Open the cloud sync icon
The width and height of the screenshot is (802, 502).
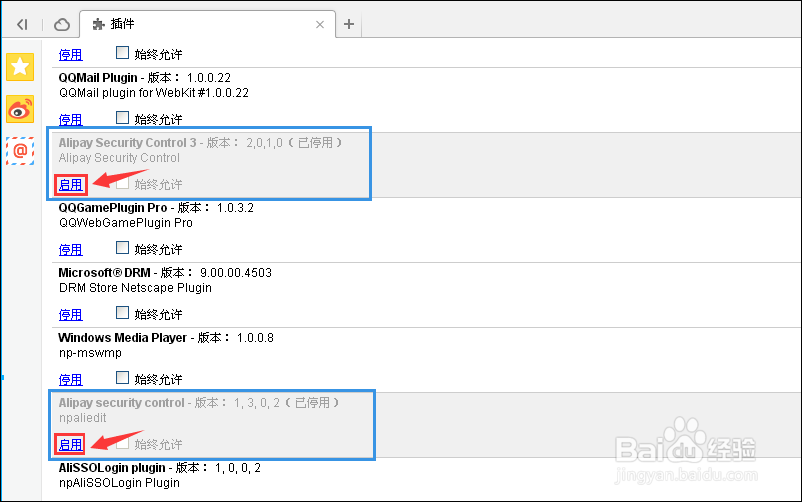62,24
